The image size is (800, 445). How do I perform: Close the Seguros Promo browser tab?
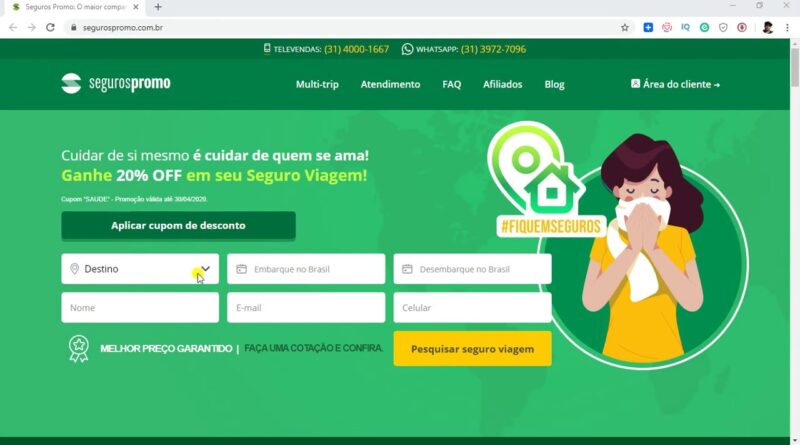coord(136,7)
